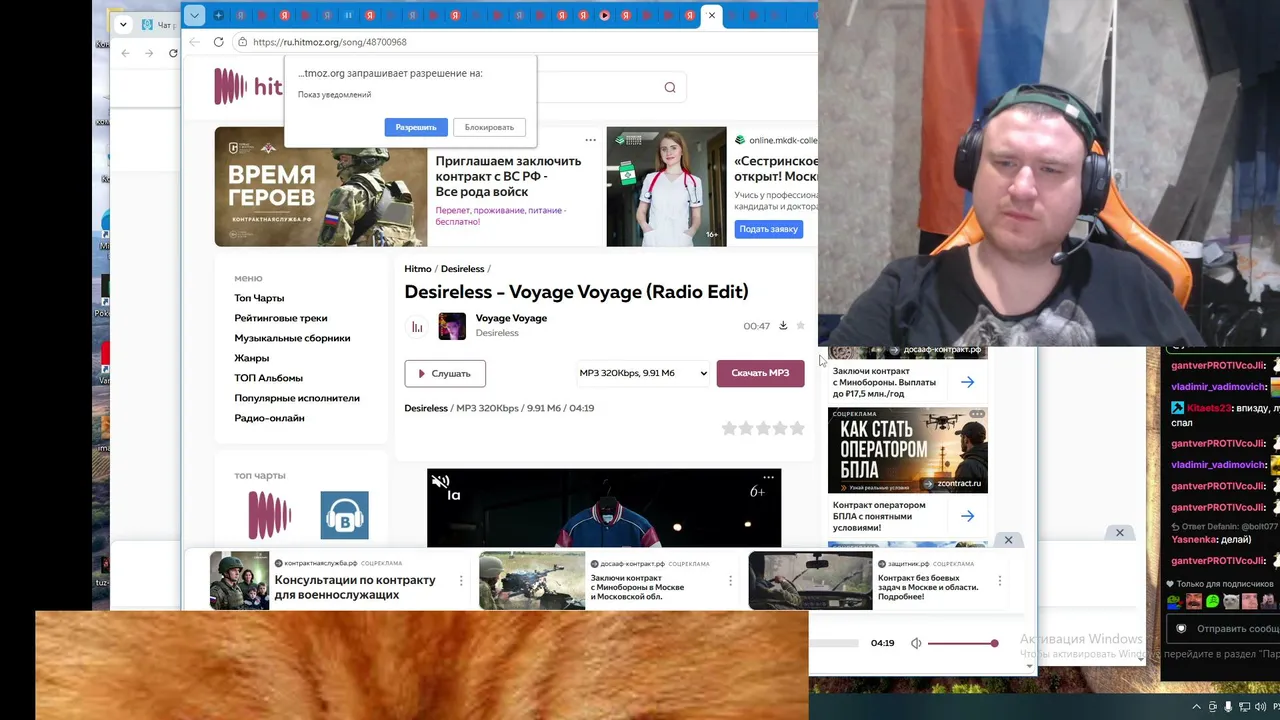Show hidden system tray icons

pos(1197,707)
